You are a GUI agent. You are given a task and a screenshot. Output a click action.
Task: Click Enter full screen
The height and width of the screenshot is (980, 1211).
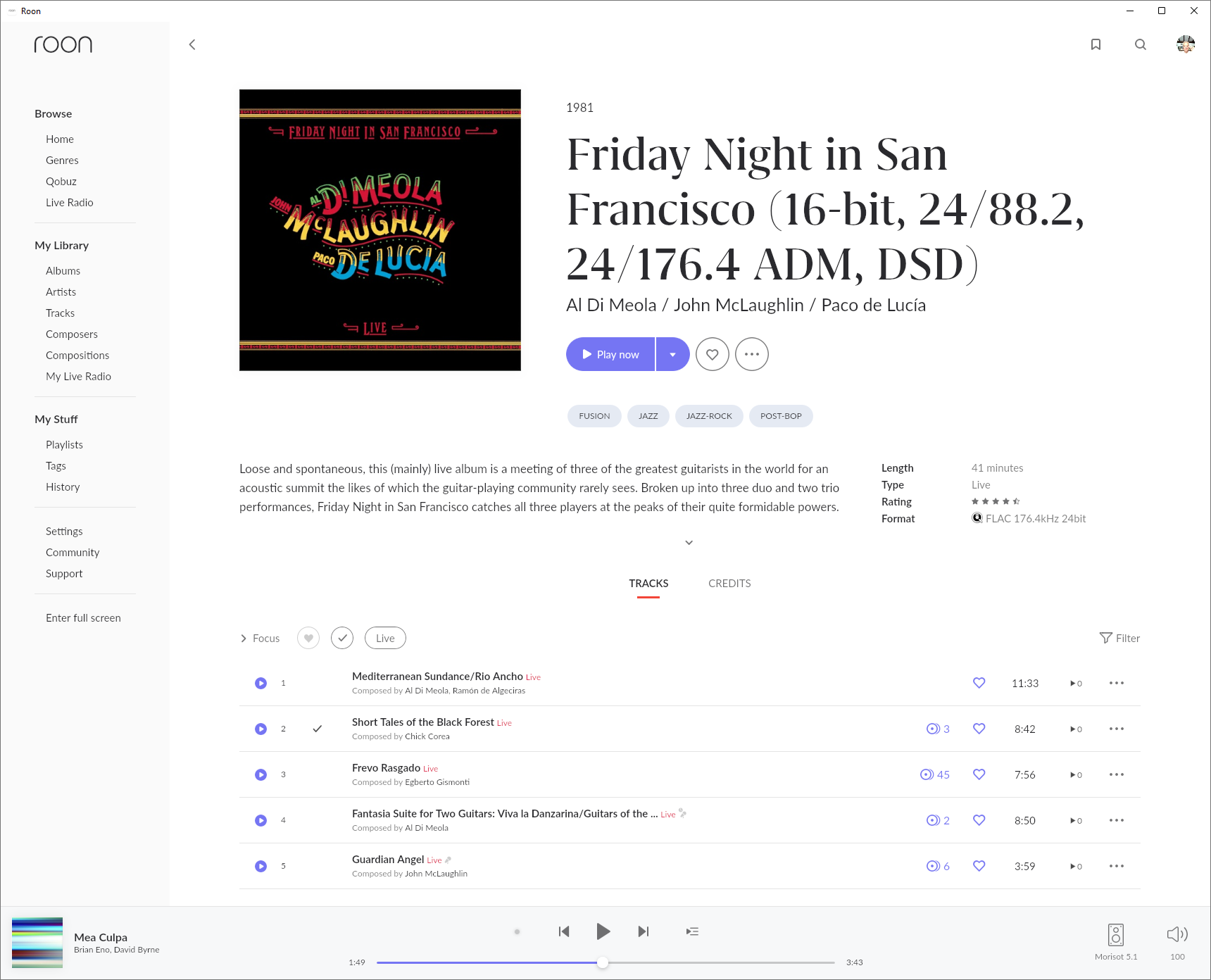(83, 618)
